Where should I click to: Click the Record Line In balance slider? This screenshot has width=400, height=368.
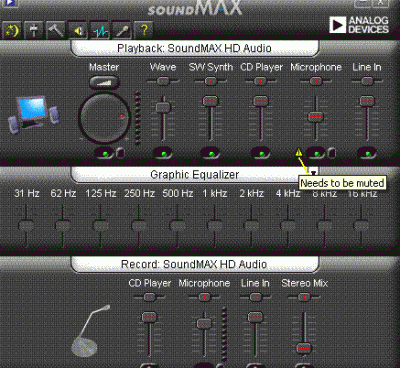(255, 297)
